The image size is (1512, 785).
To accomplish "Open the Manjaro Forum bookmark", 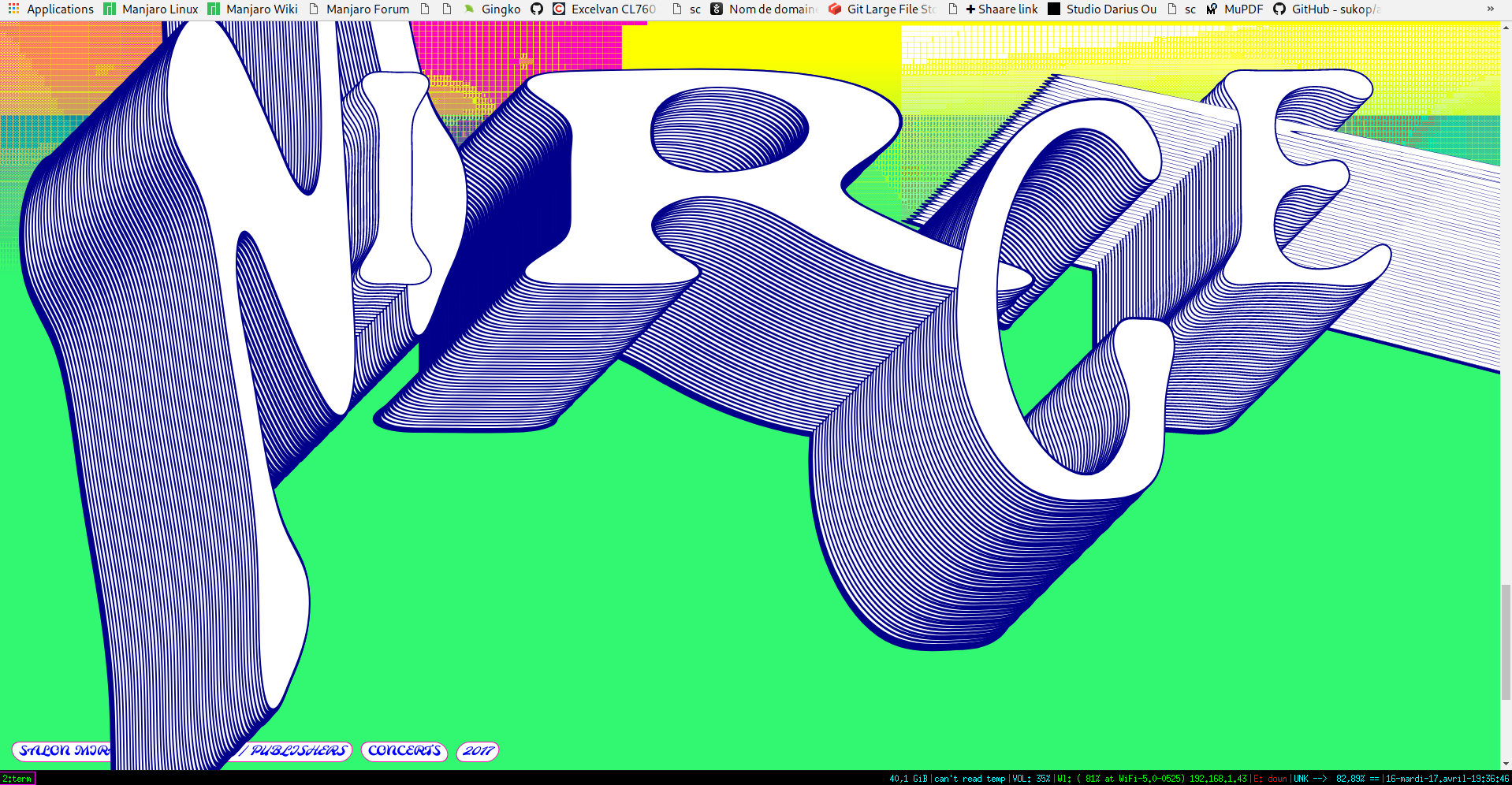I will coord(359,9).
